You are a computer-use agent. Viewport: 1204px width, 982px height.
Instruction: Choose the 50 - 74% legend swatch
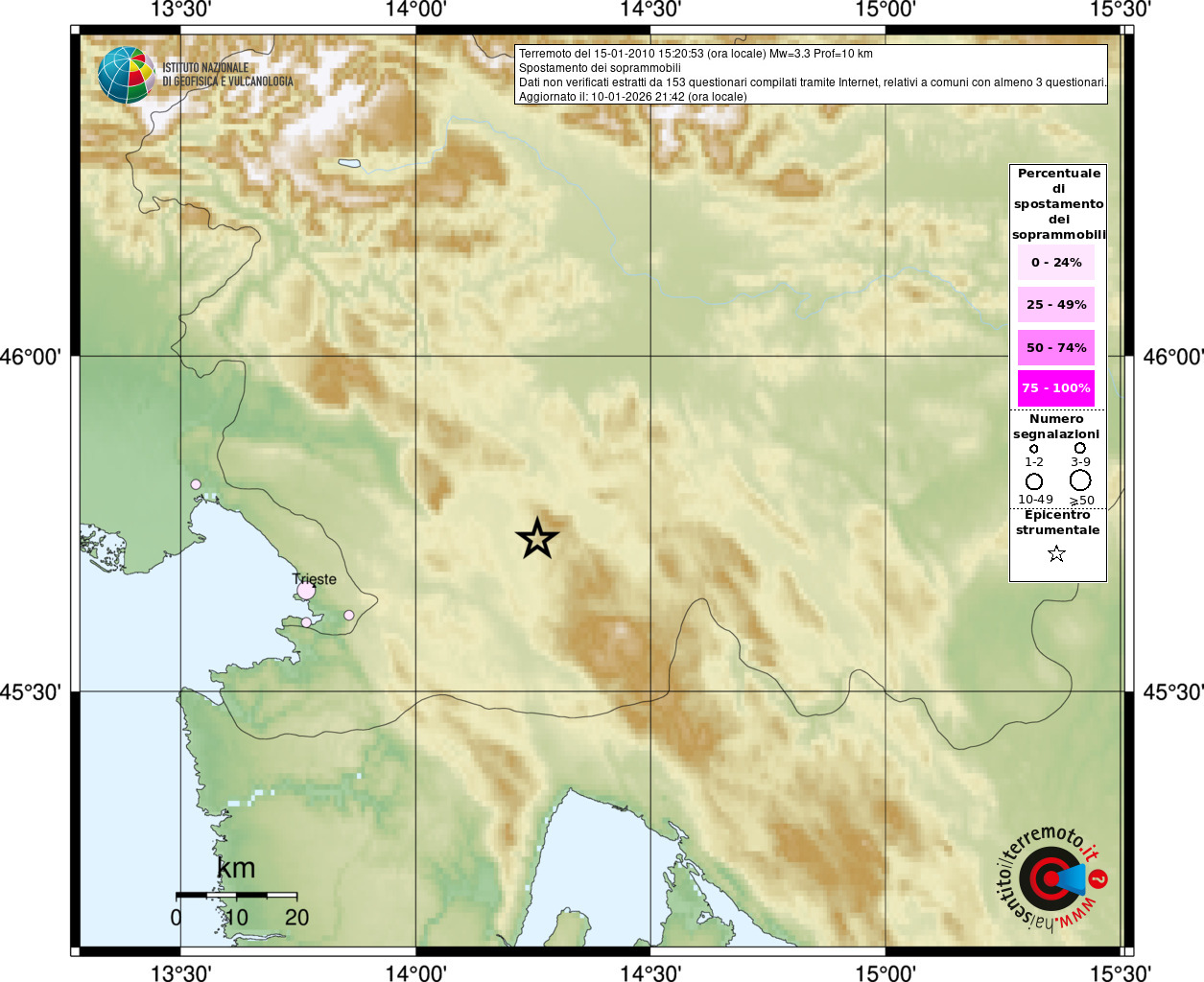[x=1056, y=347]
